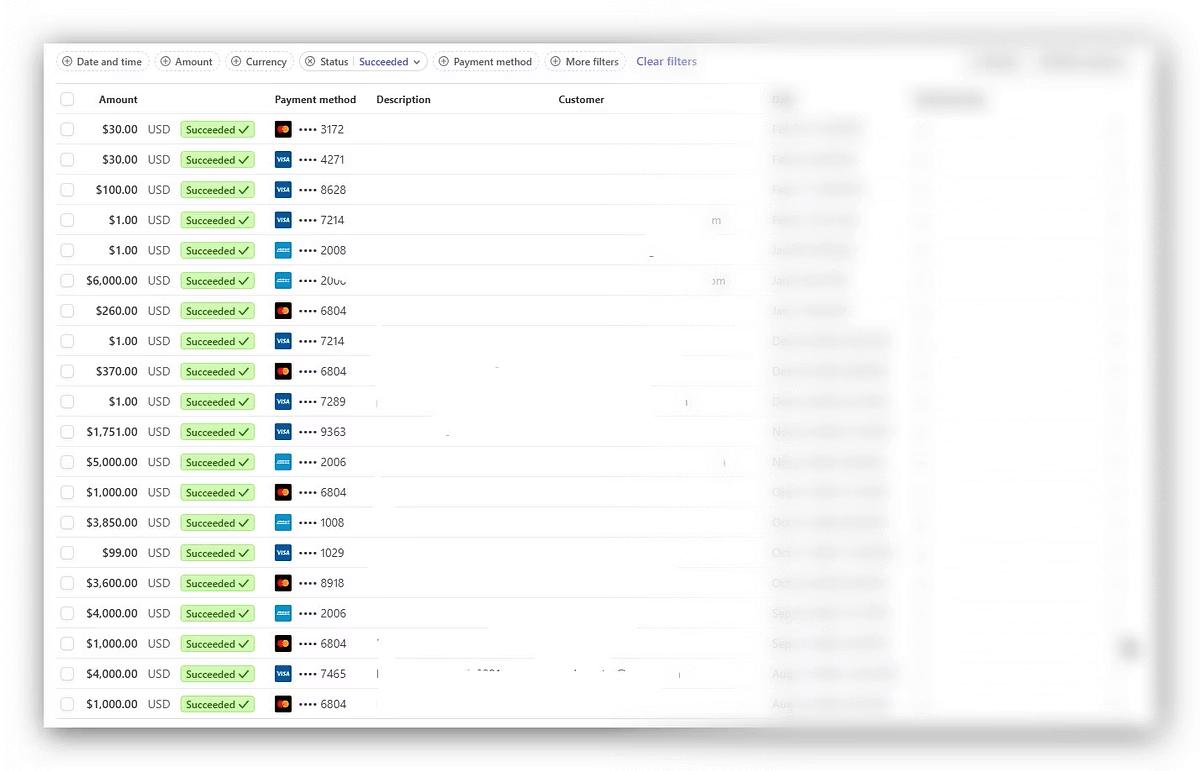This screenshot has width=1200, height=771.
Task: Select checkbox next to $3,850.00
Action: click(67, 522)
